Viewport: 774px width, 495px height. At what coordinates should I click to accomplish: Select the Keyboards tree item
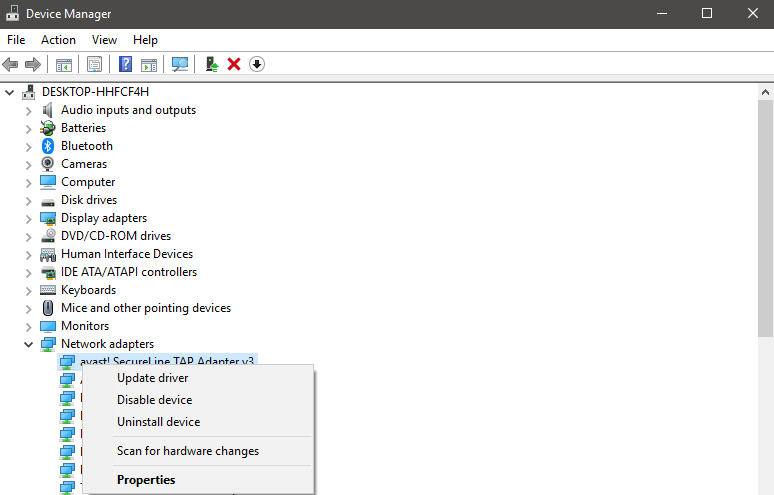(88, 290)
